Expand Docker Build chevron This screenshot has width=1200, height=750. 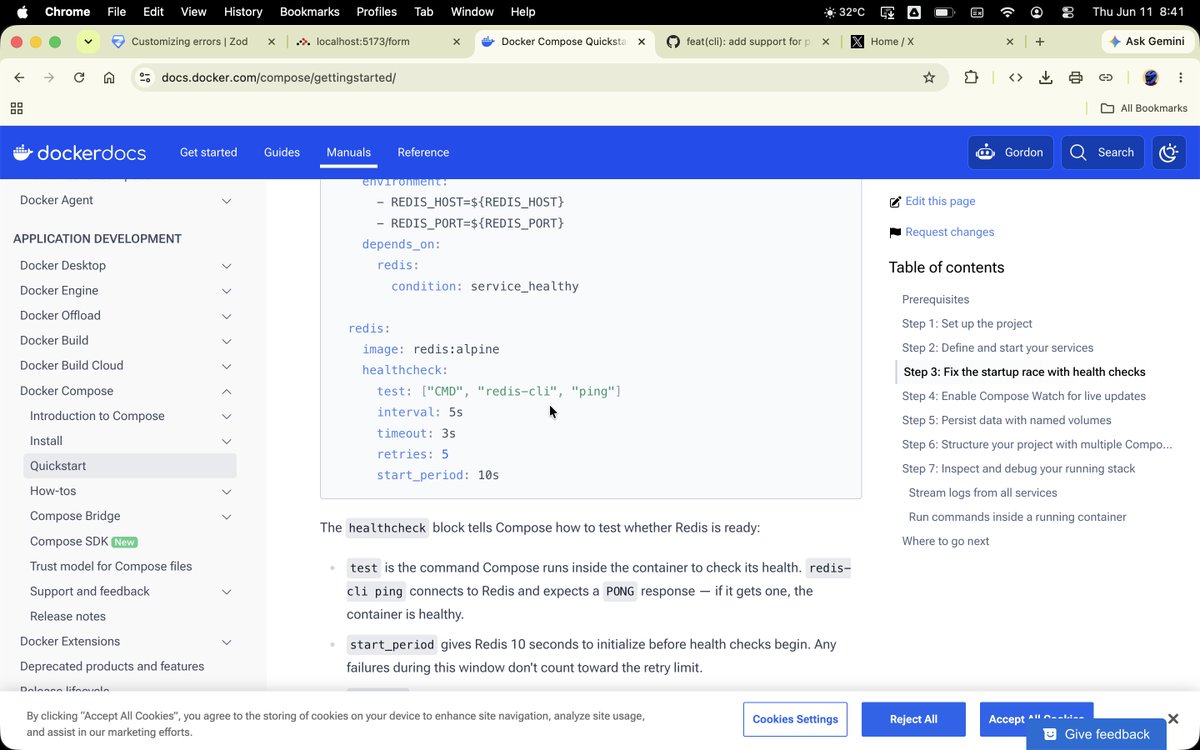[226, 341]
